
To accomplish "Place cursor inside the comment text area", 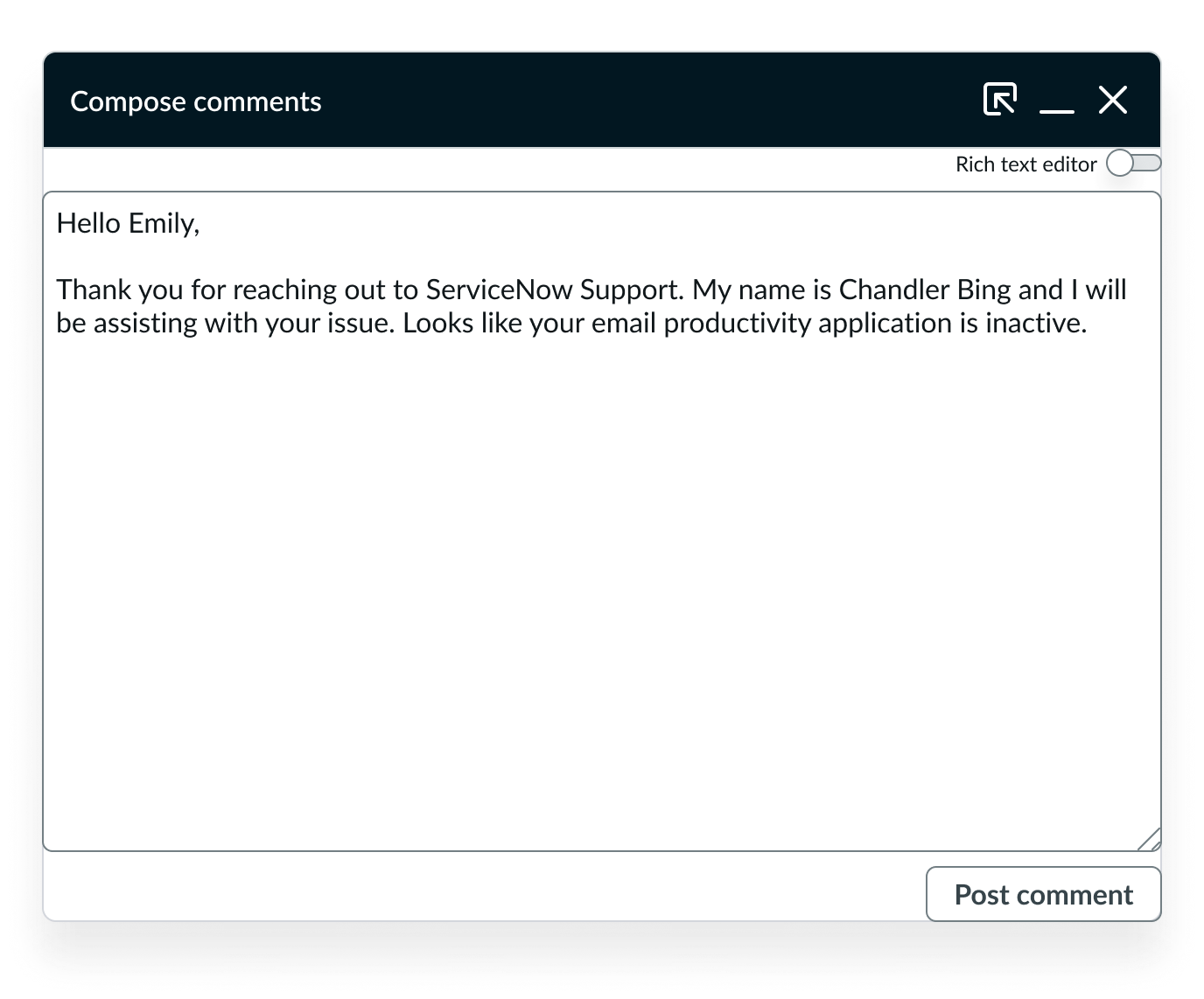I will (x=604, y=525).
